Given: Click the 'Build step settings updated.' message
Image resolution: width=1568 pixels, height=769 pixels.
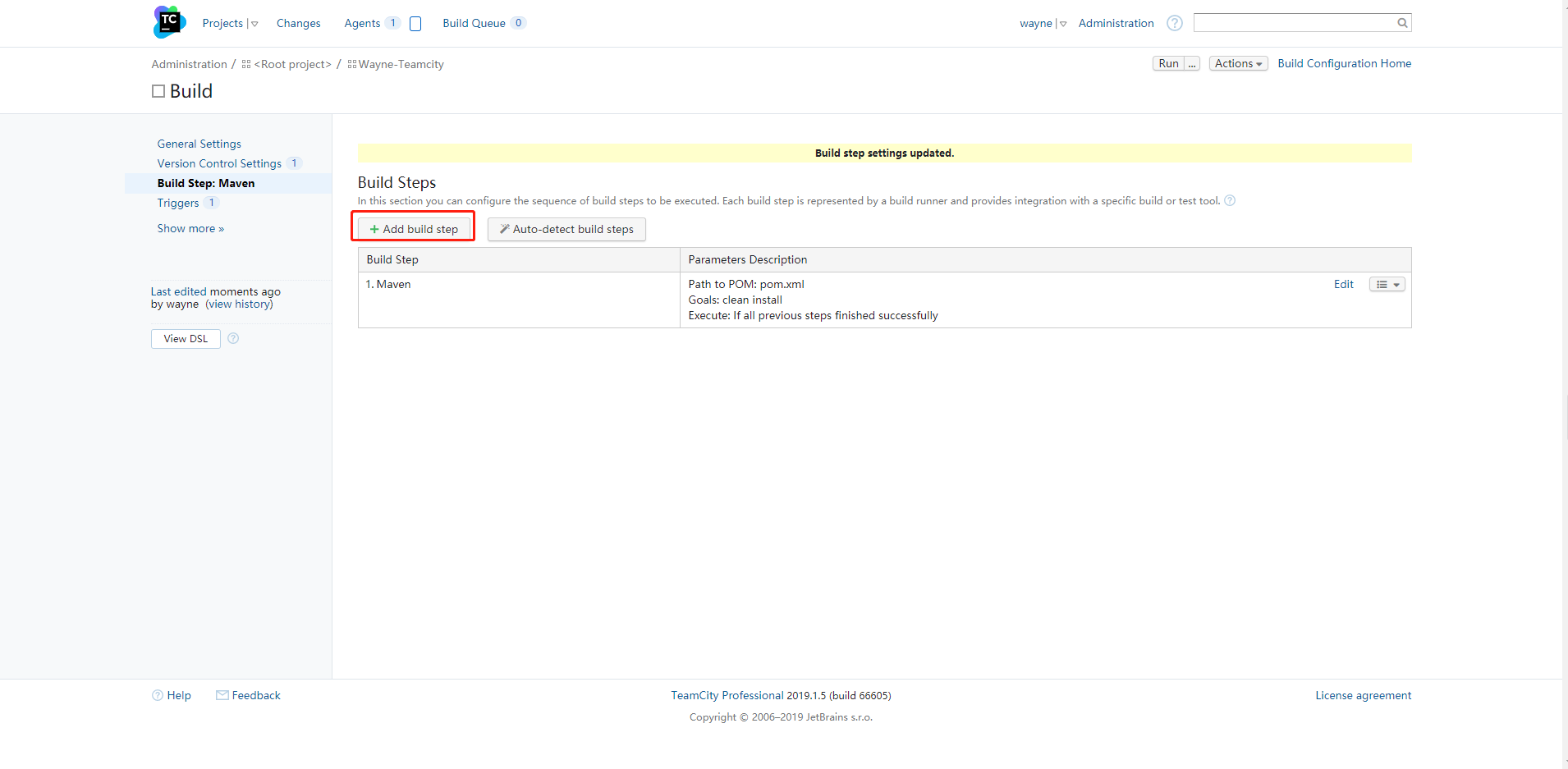Looking at the screenshot, I should (x=884, y=153).
